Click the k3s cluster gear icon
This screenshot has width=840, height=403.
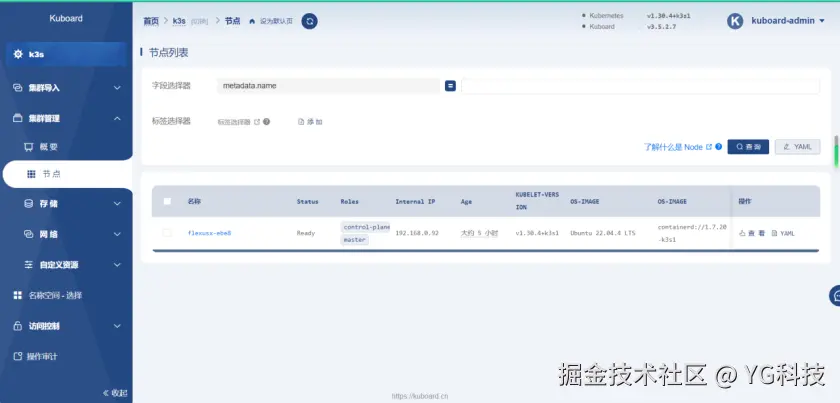tap(18, 54)
